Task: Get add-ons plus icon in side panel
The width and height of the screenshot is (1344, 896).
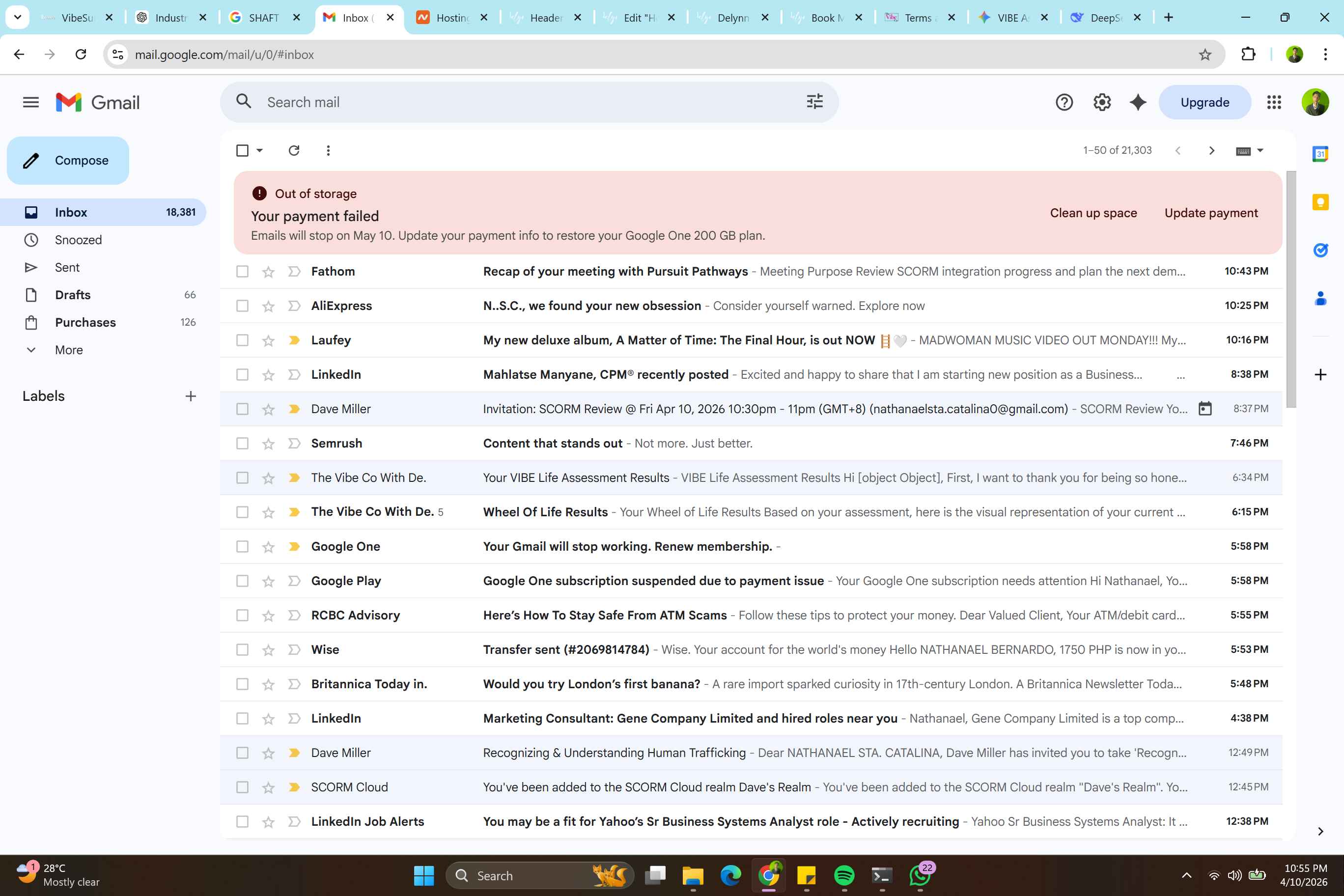Action: point(1320,375)
